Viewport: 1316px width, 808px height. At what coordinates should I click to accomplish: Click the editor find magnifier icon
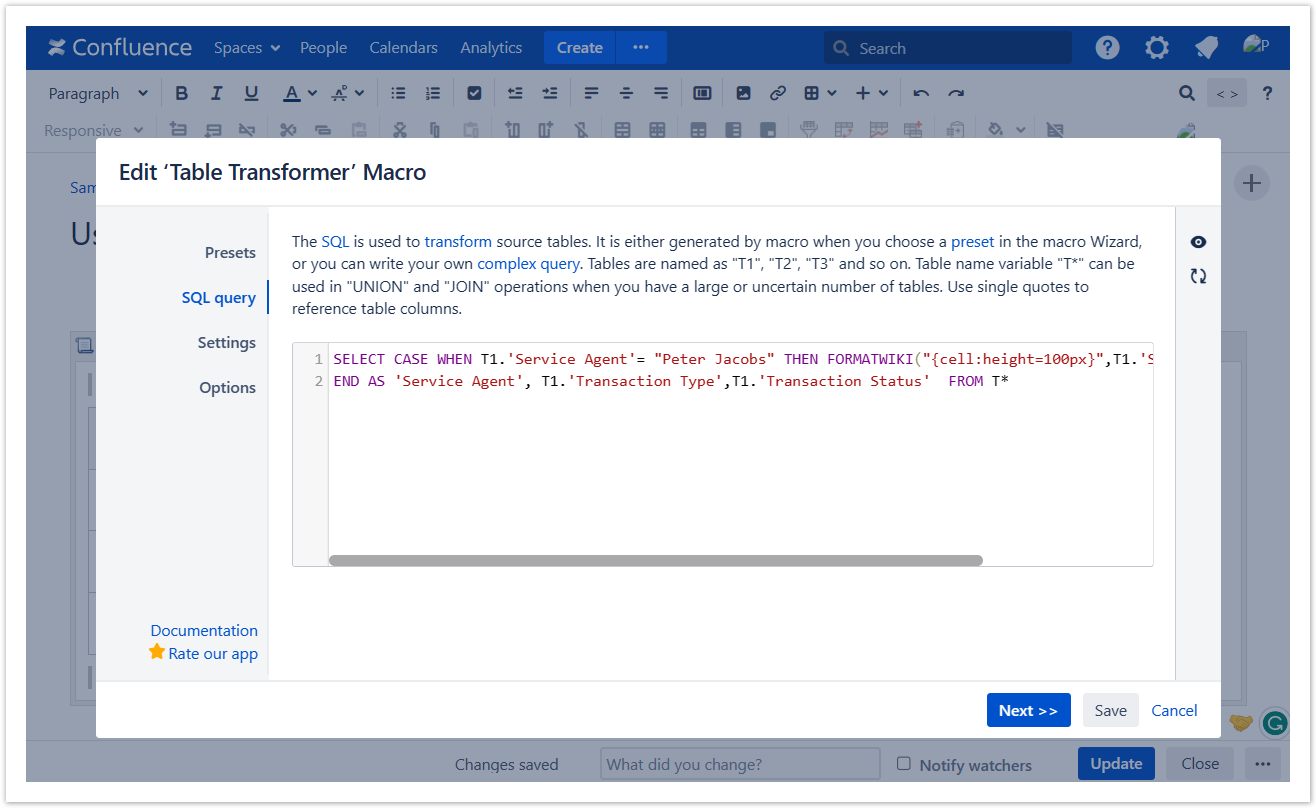1186,93
